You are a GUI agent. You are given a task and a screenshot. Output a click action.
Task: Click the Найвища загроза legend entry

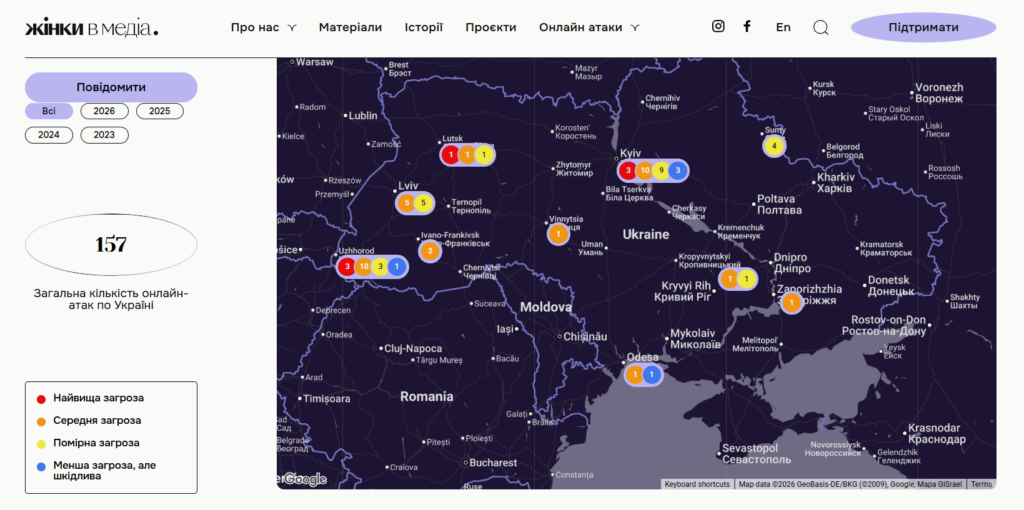tap(99, 398)
